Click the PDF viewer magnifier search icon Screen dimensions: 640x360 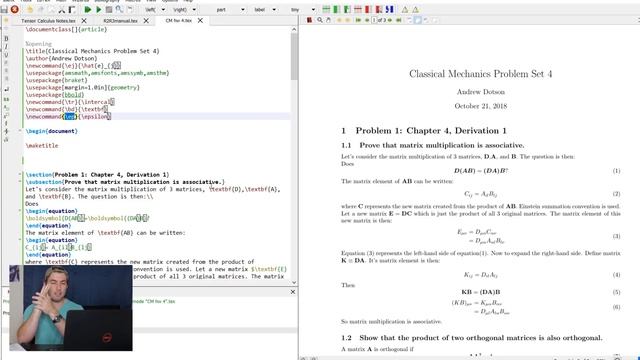pos(320,20)
